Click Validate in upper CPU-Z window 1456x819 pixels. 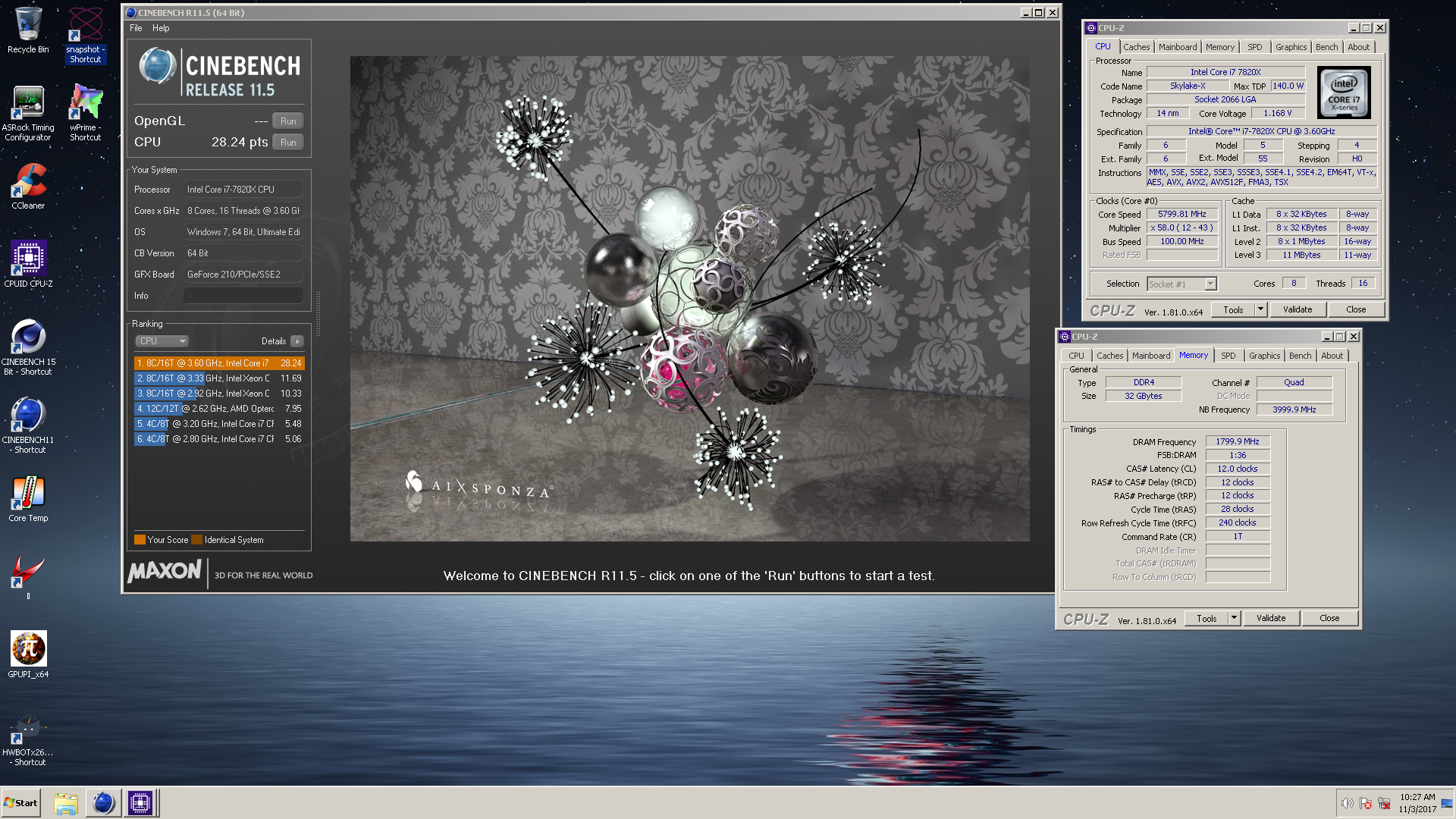[x=1297, y=309]
